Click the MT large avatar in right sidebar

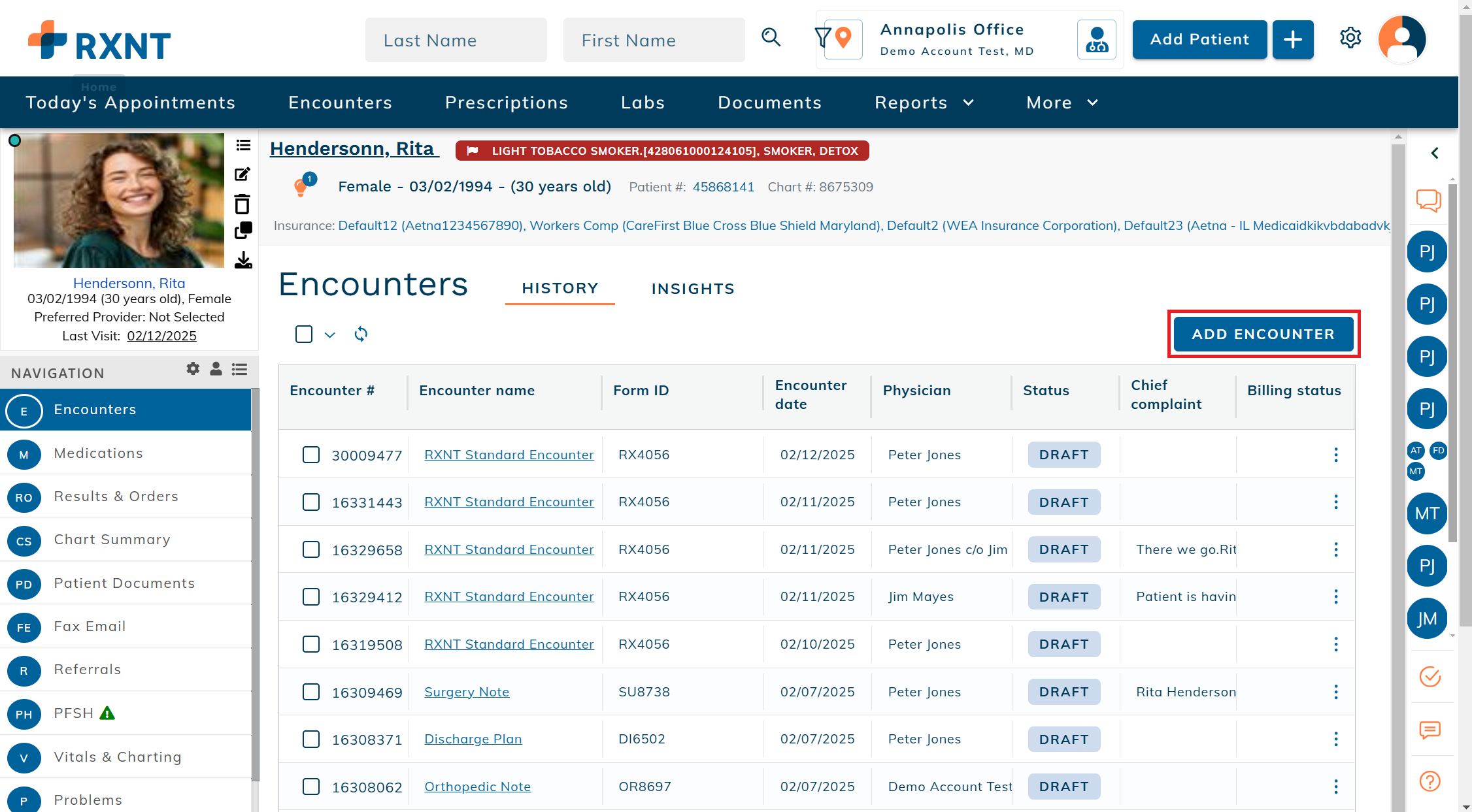[1427, 513]
